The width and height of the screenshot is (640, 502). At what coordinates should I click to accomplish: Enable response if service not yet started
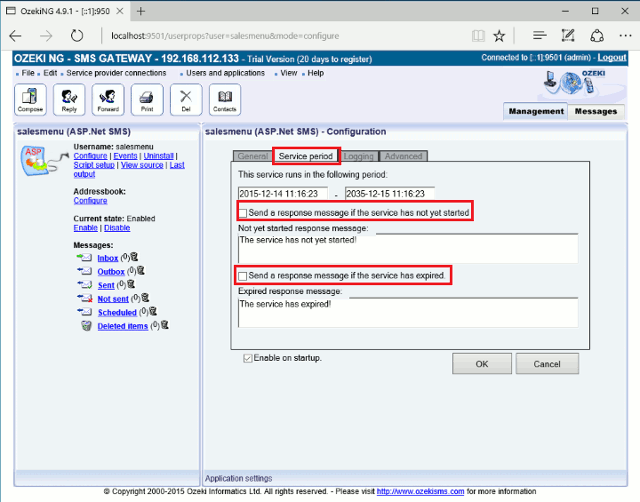(243, 213)
